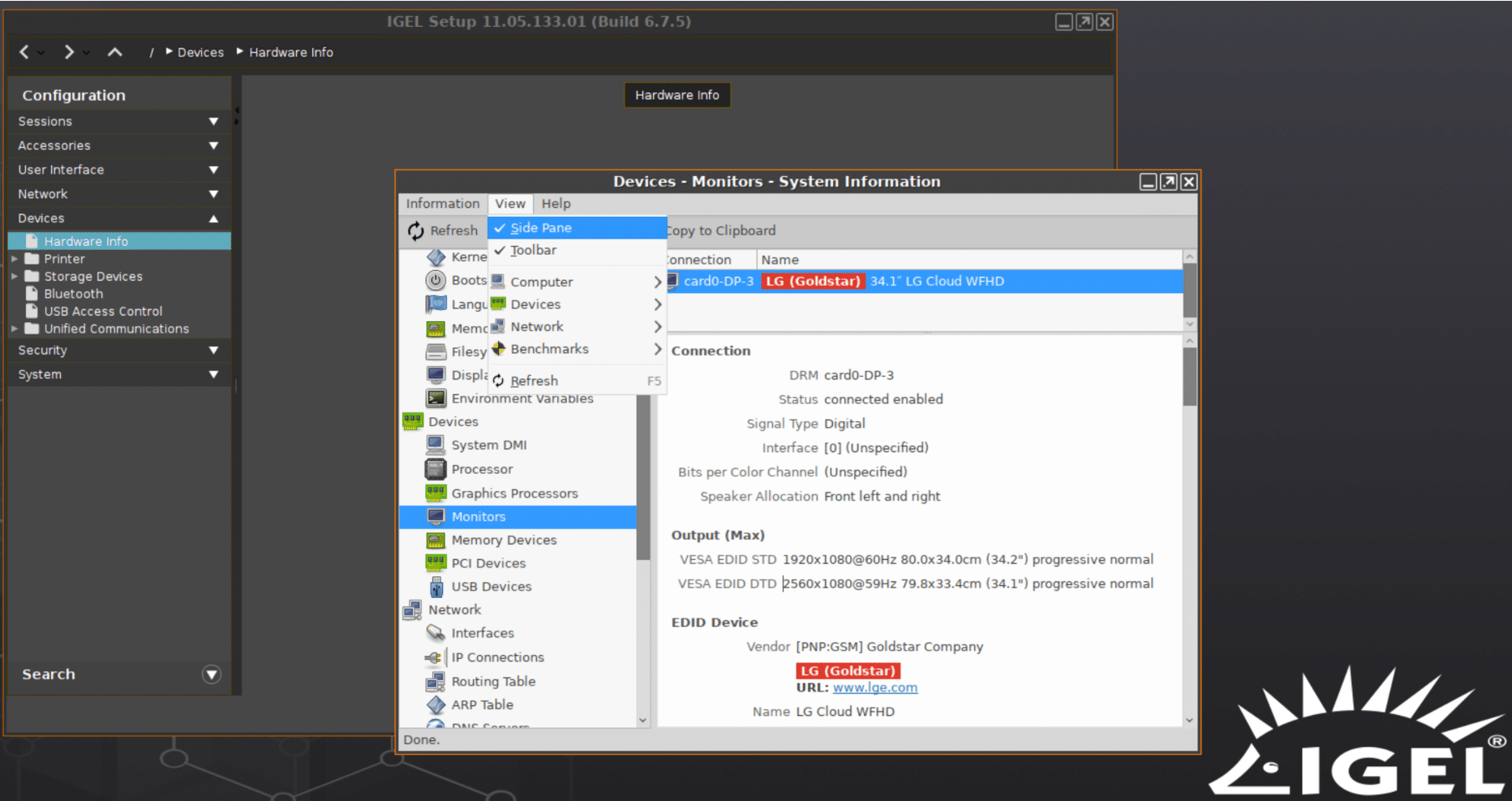
Task: Click the red LG (Goldstar) vendor badge
Action: pos(848,671)
